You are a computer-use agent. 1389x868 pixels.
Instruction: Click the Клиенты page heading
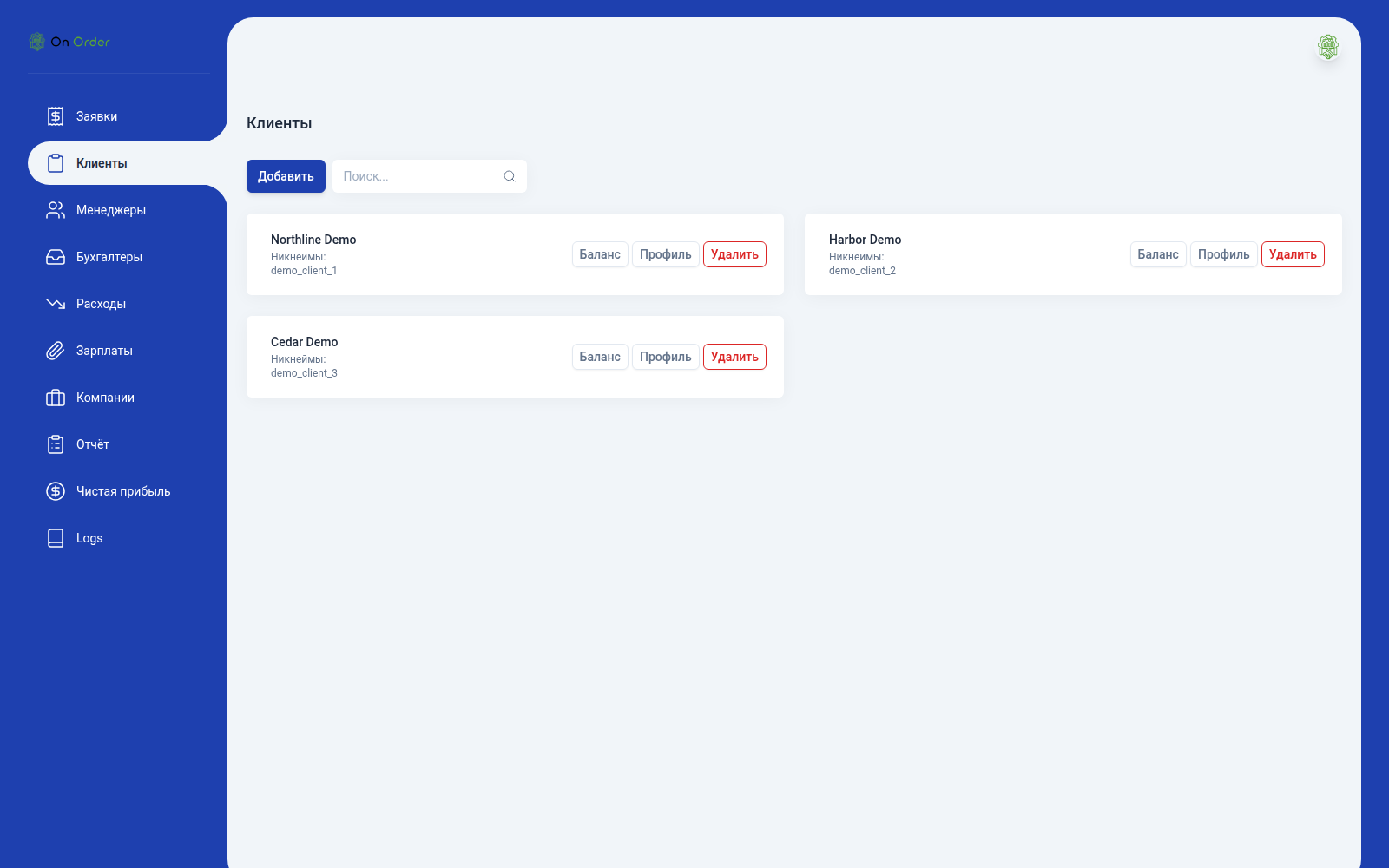(x=279, y=123)
